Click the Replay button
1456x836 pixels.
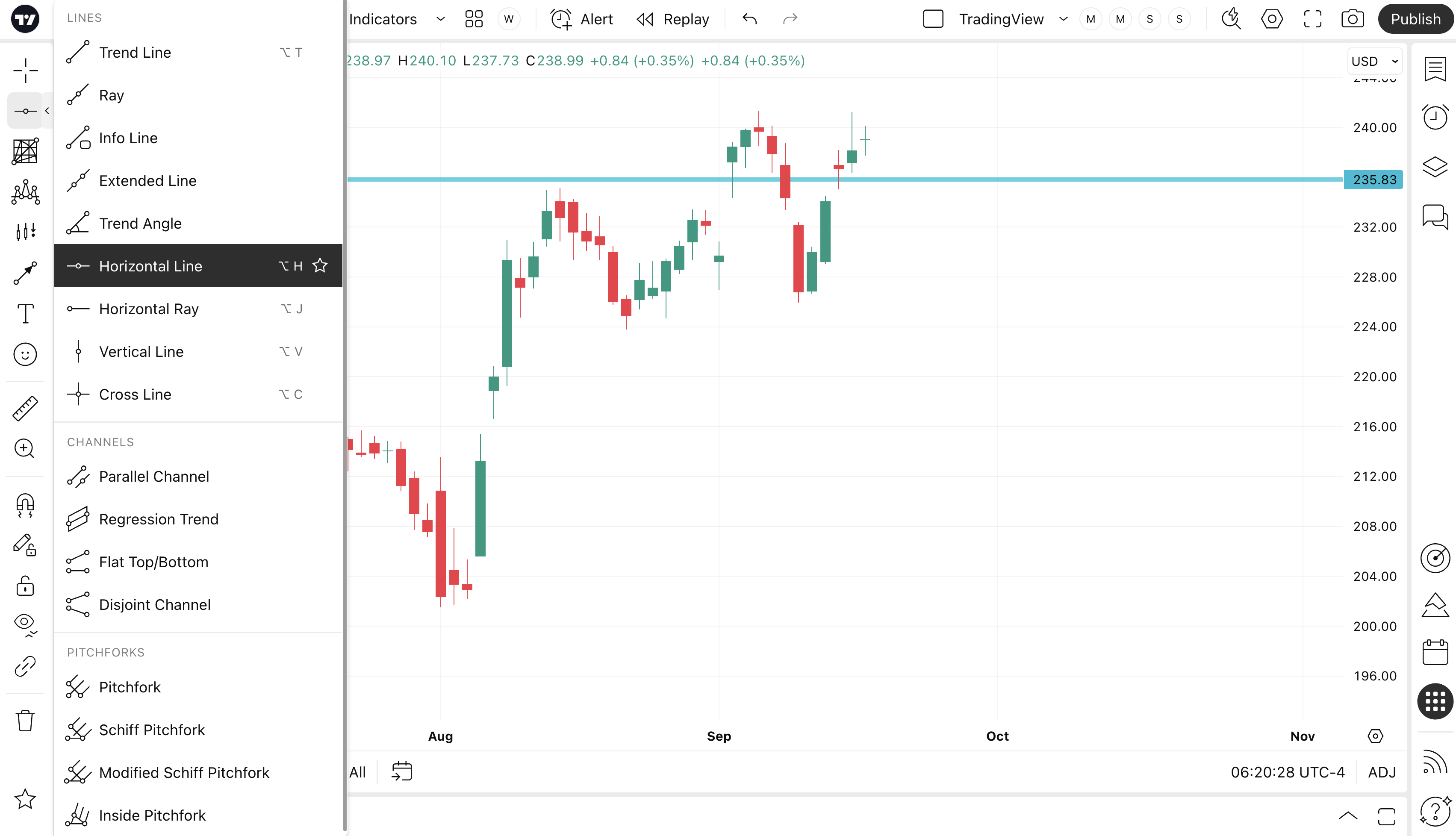coord(673,19)
